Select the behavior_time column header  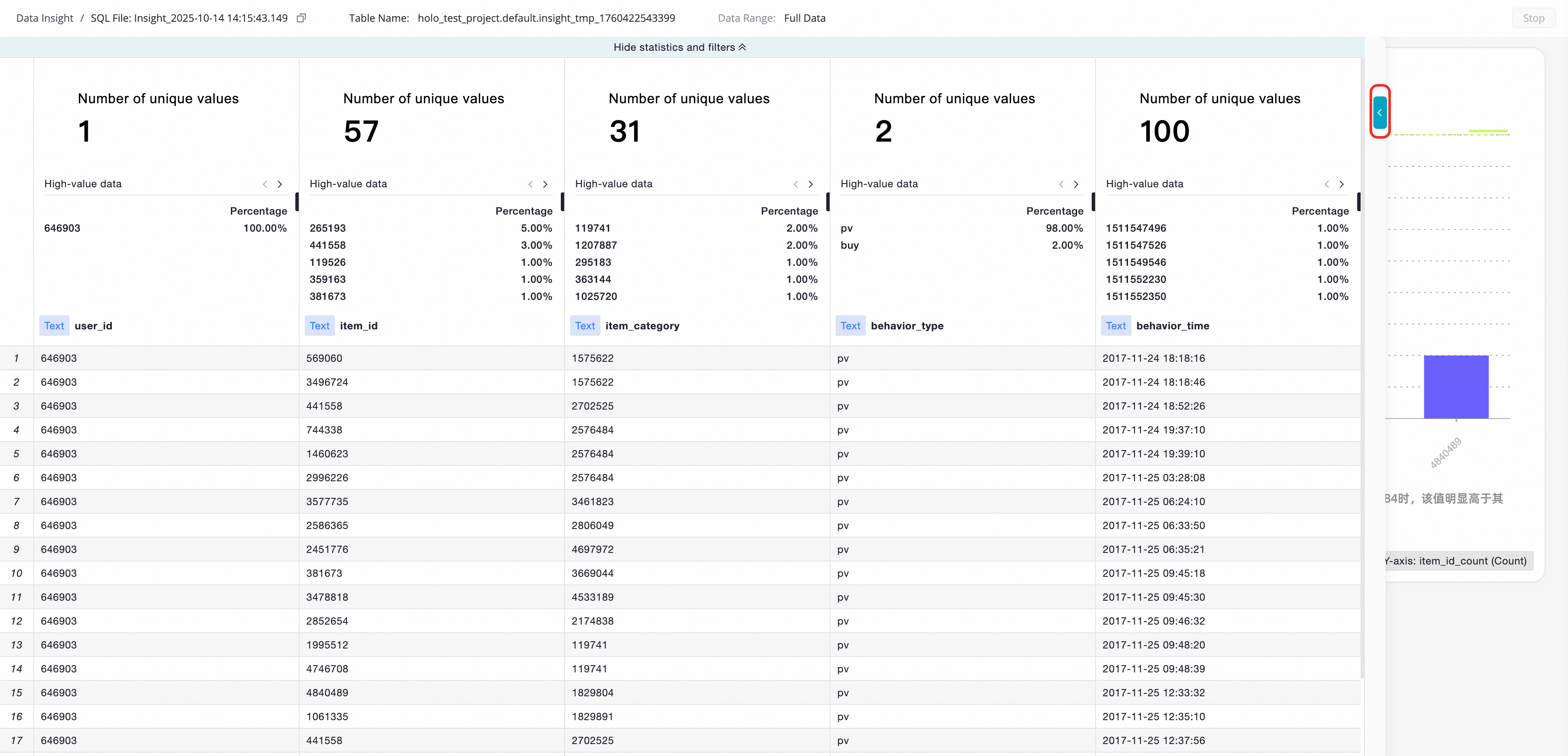pyautogui.click(x=1172, y=326)
